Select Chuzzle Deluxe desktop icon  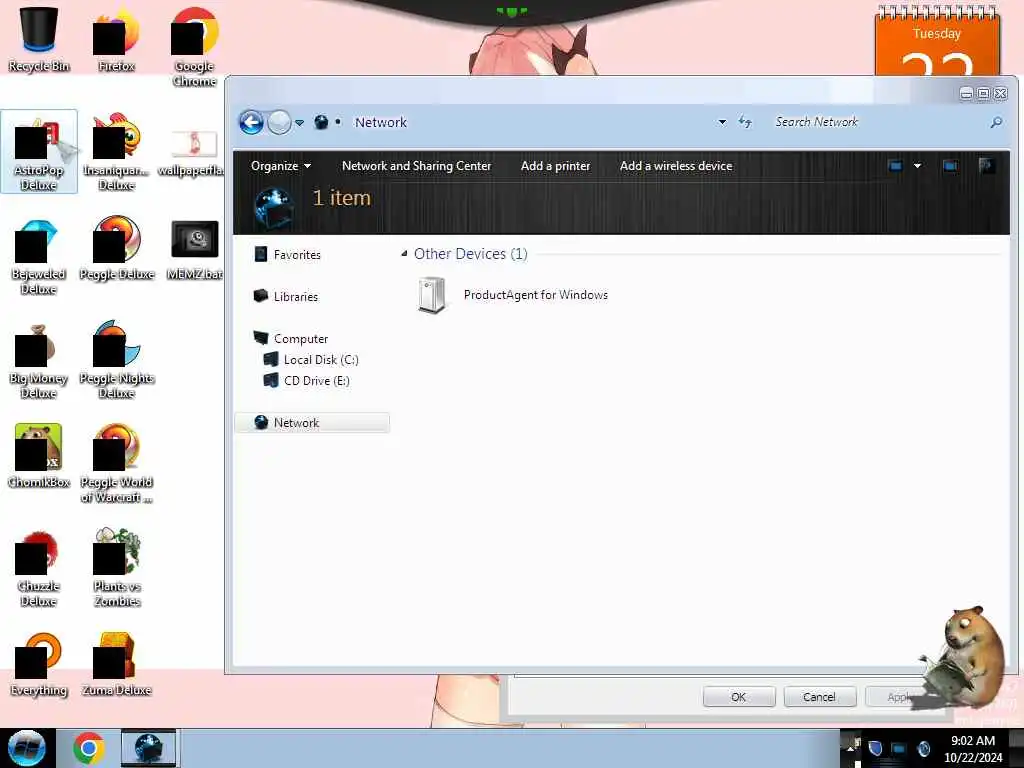coord(39,568)
